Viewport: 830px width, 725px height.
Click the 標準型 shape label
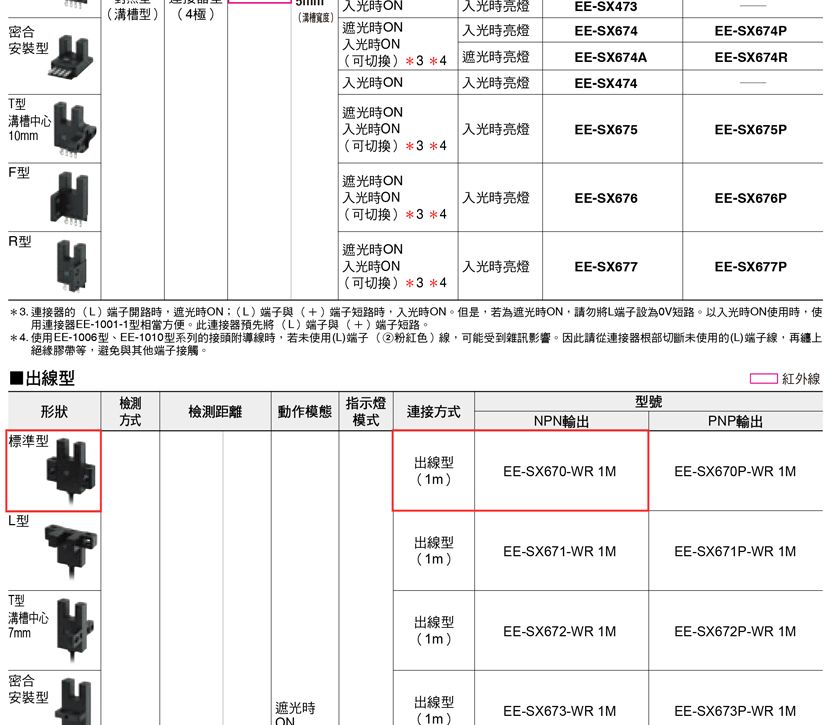tap(29, 441)
